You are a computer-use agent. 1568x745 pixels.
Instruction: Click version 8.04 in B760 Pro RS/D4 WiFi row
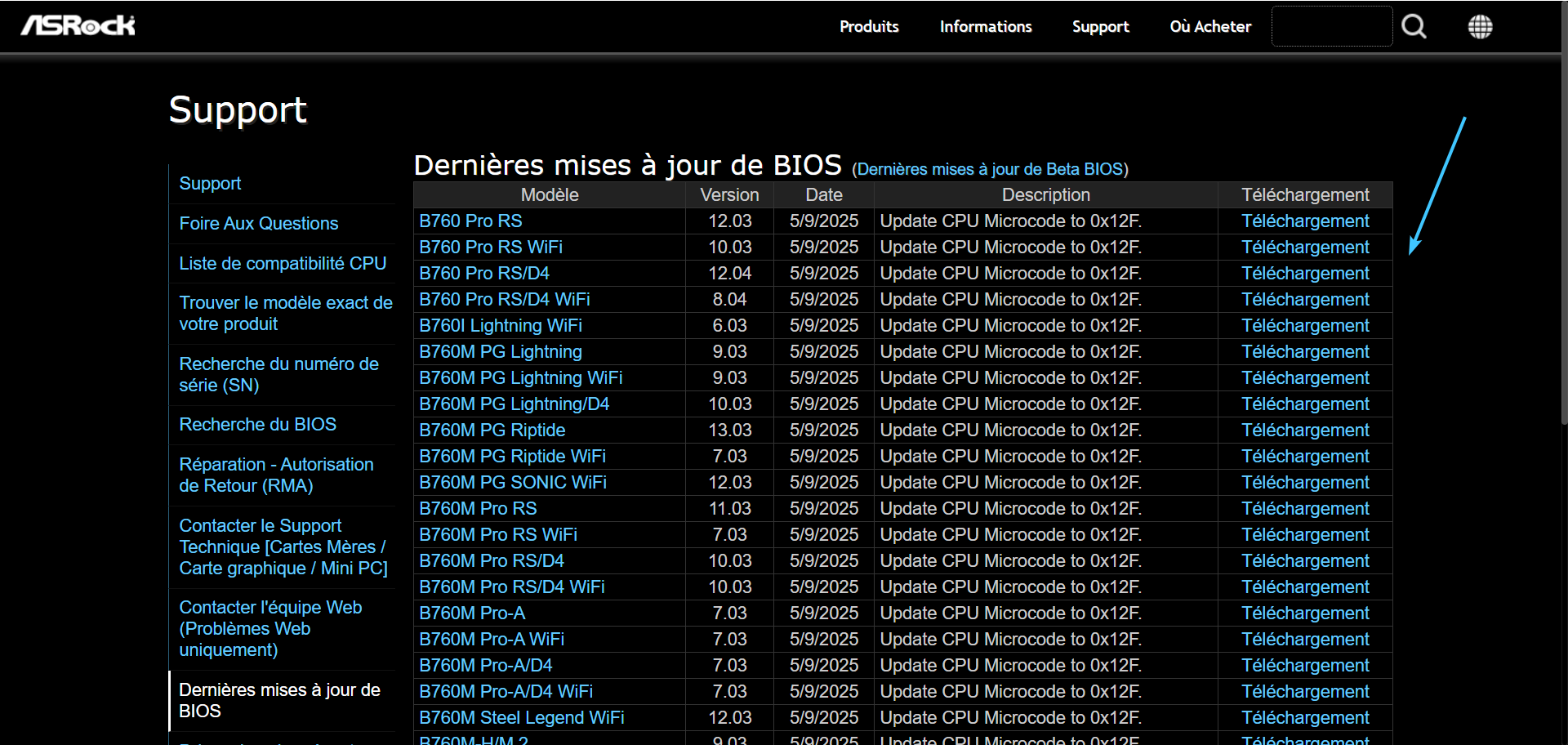pos(729,300)
